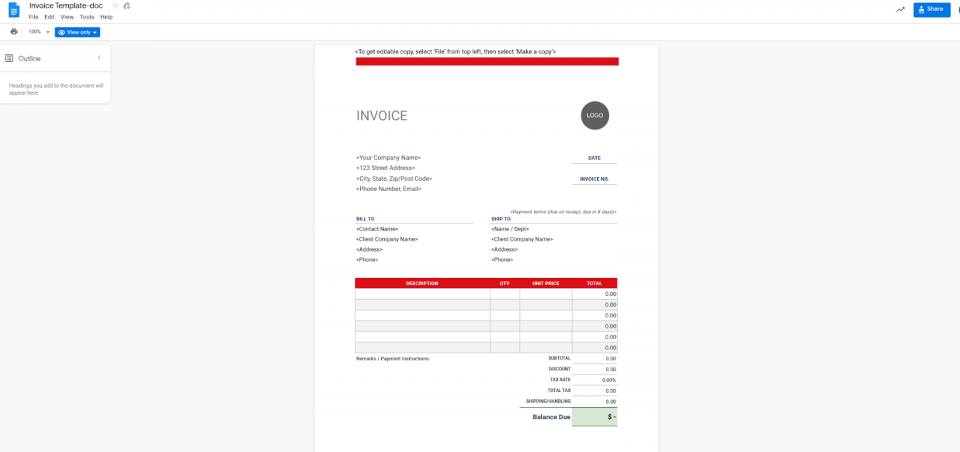The image size is (960, 452).
Task: Open the View menu
Action: tap(67, 17)
